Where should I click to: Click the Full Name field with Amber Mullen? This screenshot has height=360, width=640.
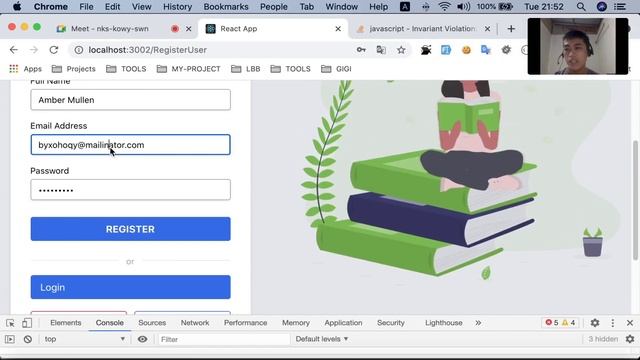[130, 100]
